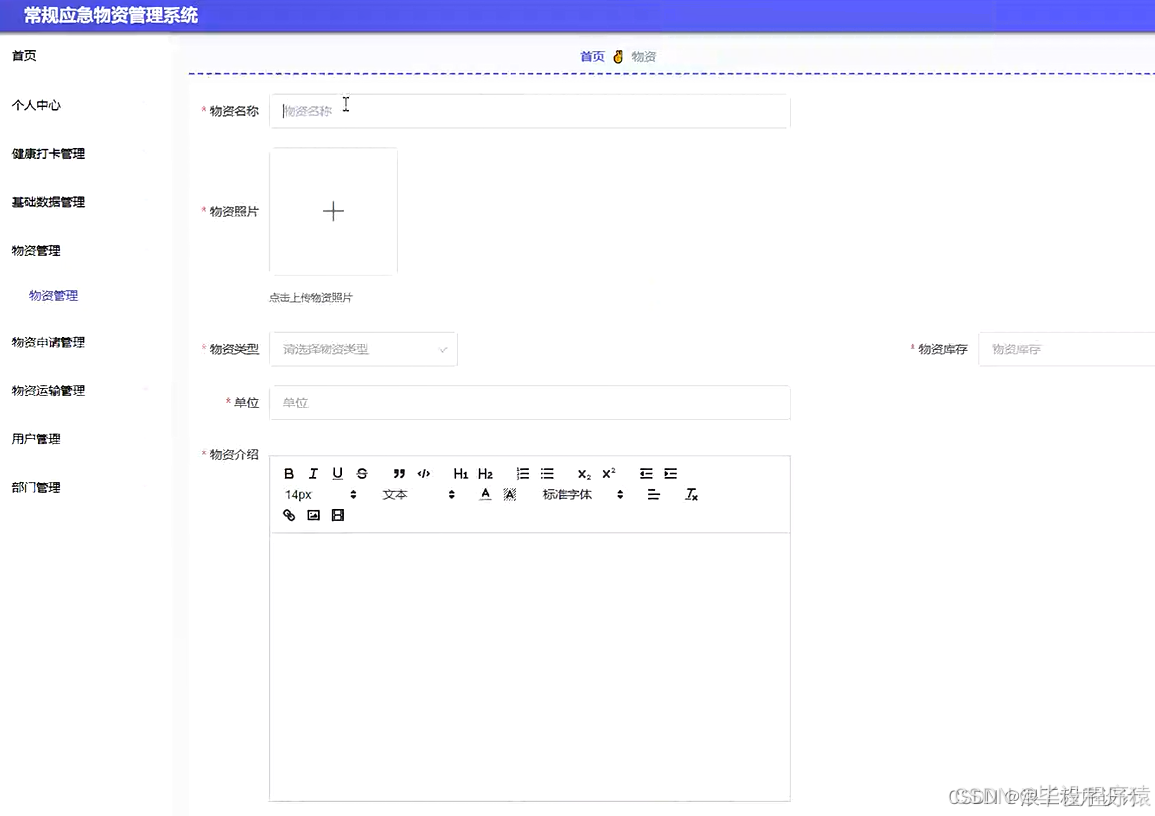The image size is (1155, 816).
Task: Click the 物资 breadcrumb text
Action: [644, 57]
